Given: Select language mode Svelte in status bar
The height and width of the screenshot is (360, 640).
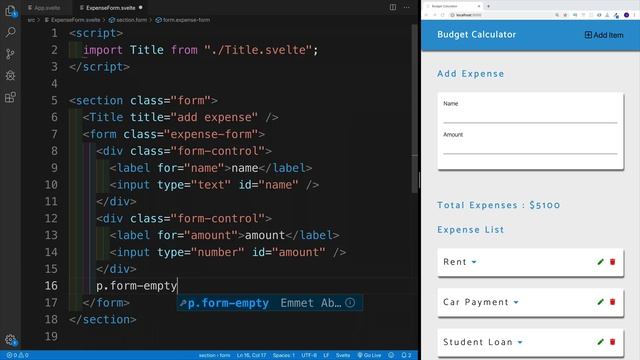Looking at the screenshot, I should click(x=343, y=356).
